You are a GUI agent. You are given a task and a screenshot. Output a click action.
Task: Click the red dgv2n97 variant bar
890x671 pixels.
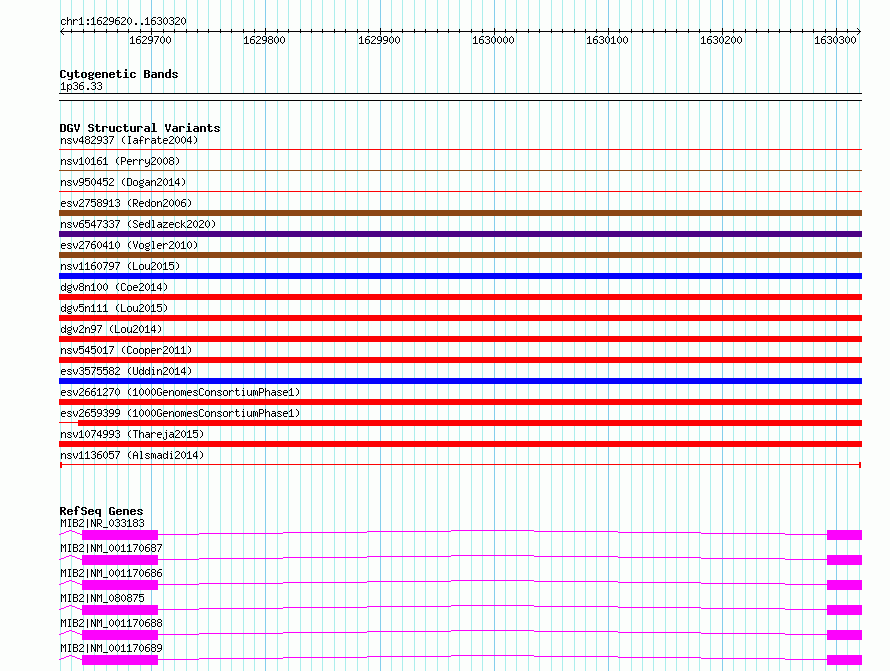tap(460, 339)
